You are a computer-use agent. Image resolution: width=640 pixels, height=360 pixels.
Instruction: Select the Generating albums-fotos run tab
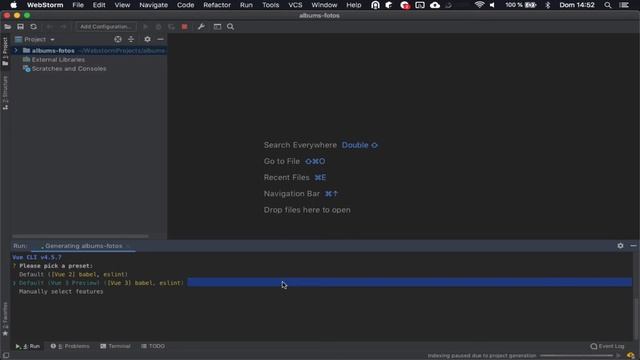pyautogui.click(x=83, y=246)
